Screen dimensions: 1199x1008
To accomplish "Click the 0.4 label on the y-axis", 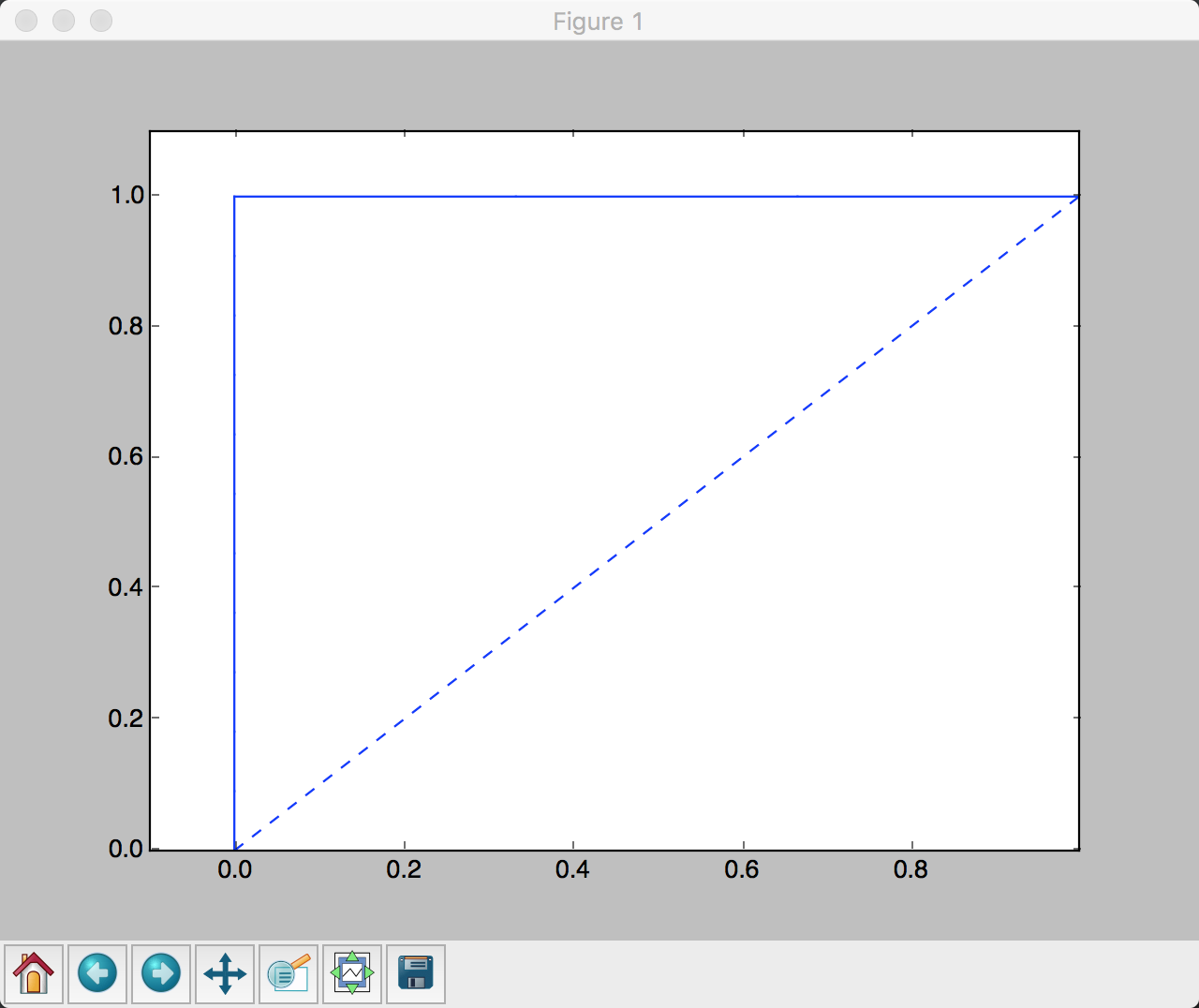I will click(126, 587).
